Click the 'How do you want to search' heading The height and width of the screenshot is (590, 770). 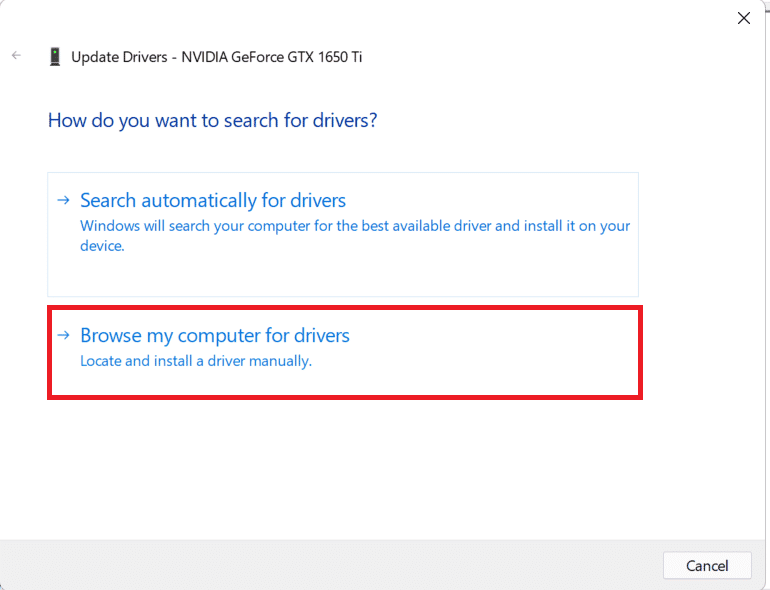[x=213, y=120]
